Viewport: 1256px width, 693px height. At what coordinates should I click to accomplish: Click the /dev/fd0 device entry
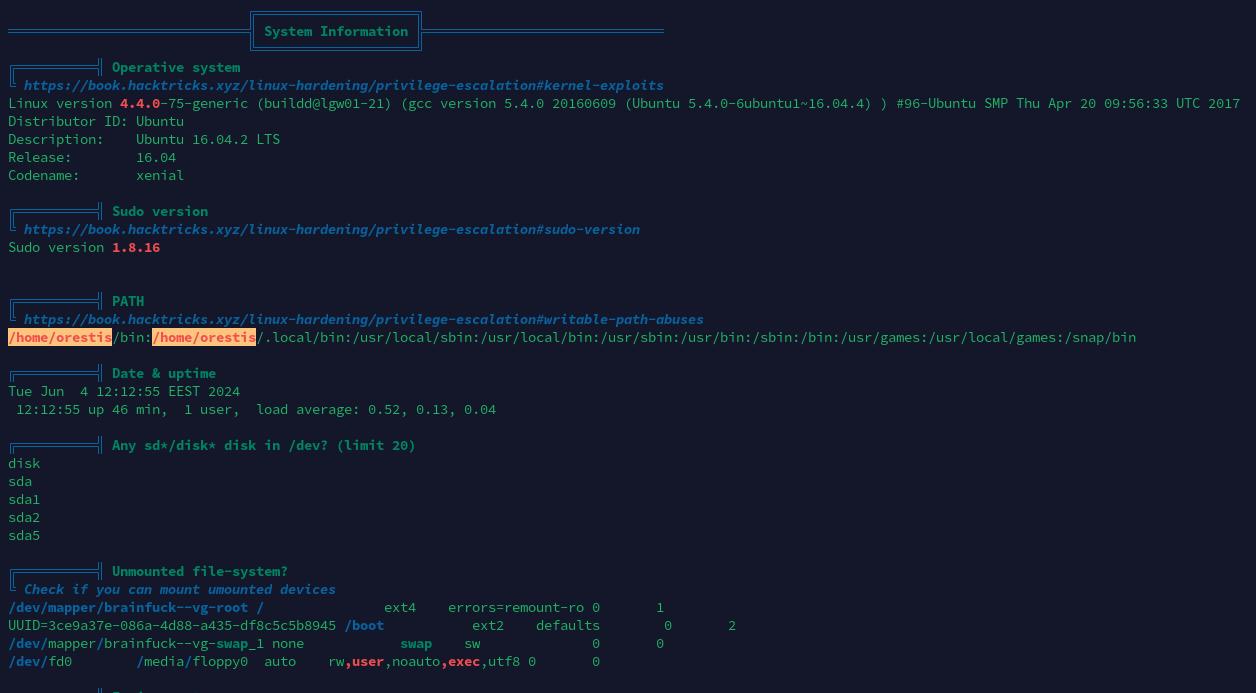coord(40,661)
